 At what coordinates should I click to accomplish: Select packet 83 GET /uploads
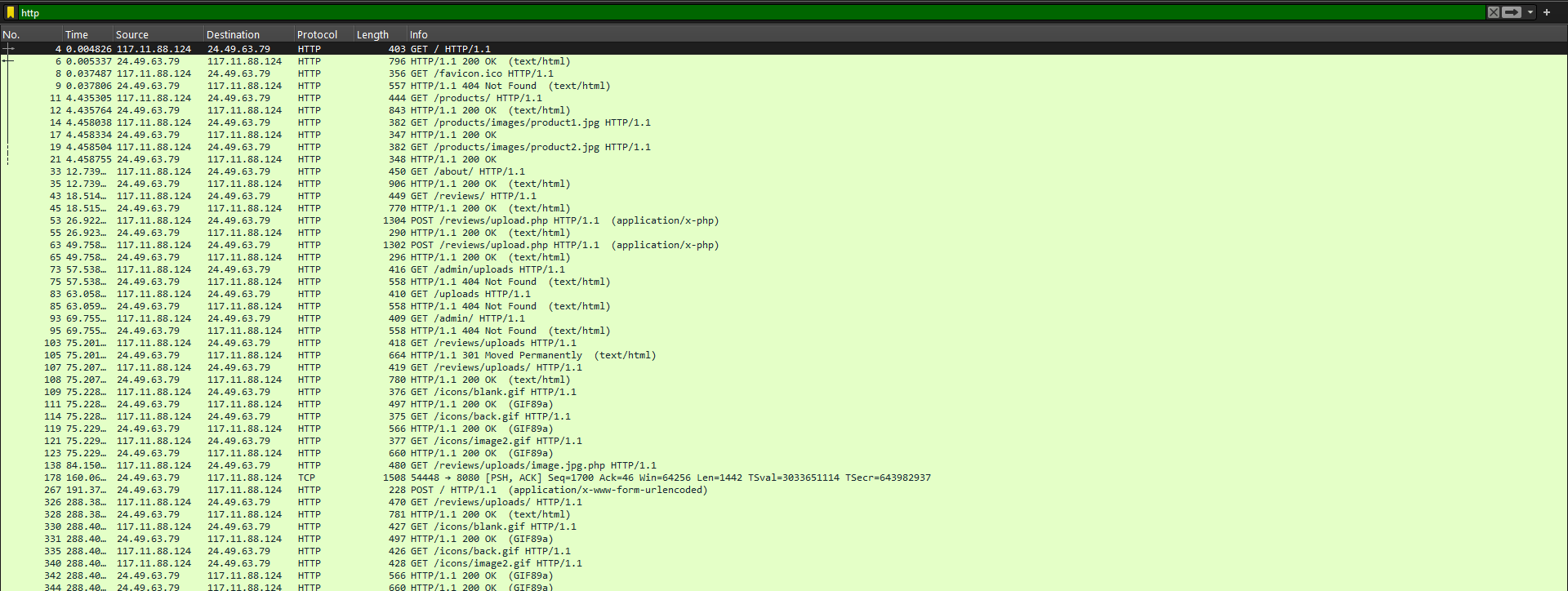[784, 294]
